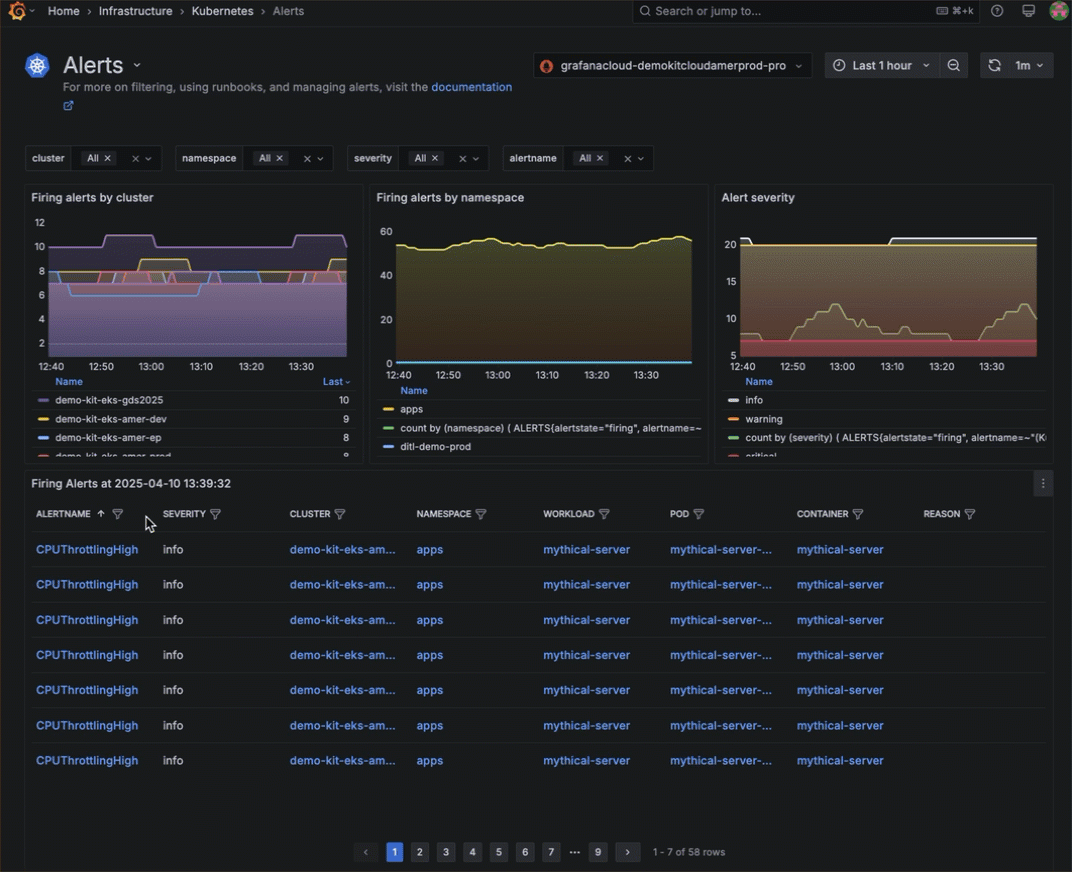Navigate to Infrastructure in the breadcrumb
Image resolution: width=1072 pixels, height=872 pixels.
tap(135, 11)
